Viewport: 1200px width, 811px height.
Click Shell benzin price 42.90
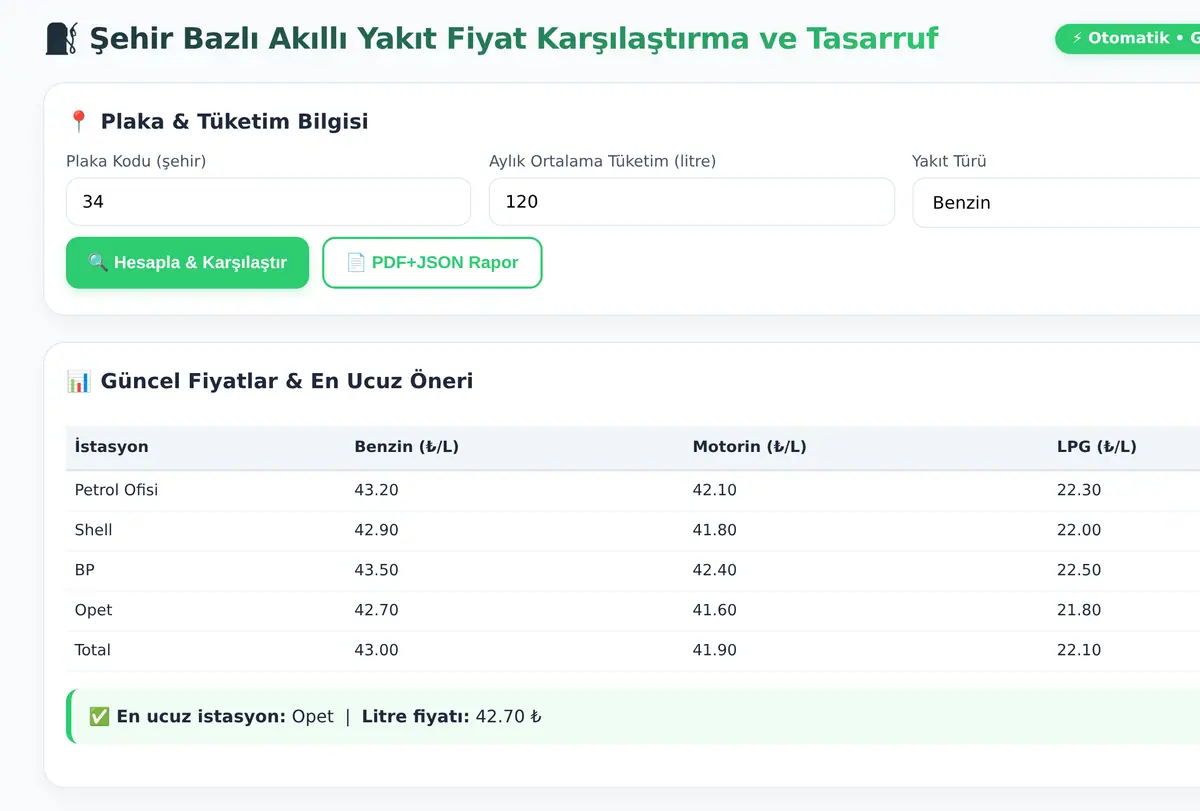[x=376, y=530]
